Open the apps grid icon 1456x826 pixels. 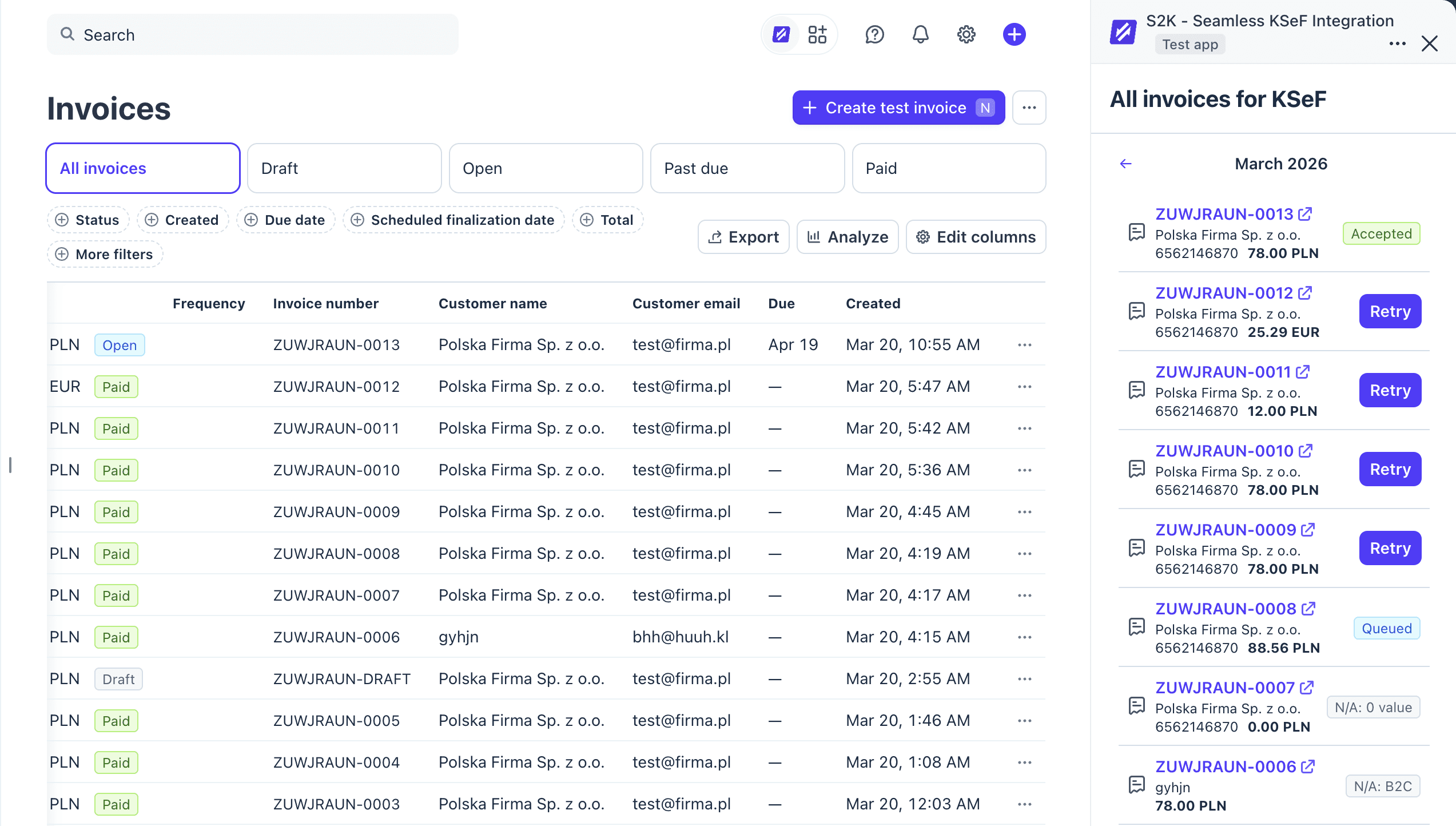coord(817,34)
